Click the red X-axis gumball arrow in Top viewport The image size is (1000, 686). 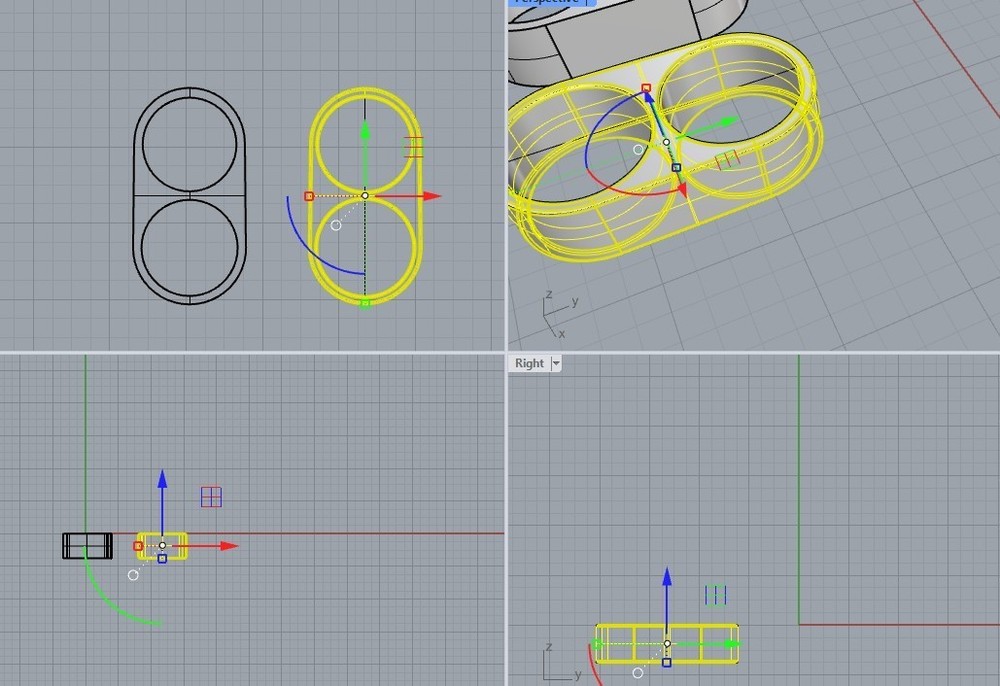point(430,194)
